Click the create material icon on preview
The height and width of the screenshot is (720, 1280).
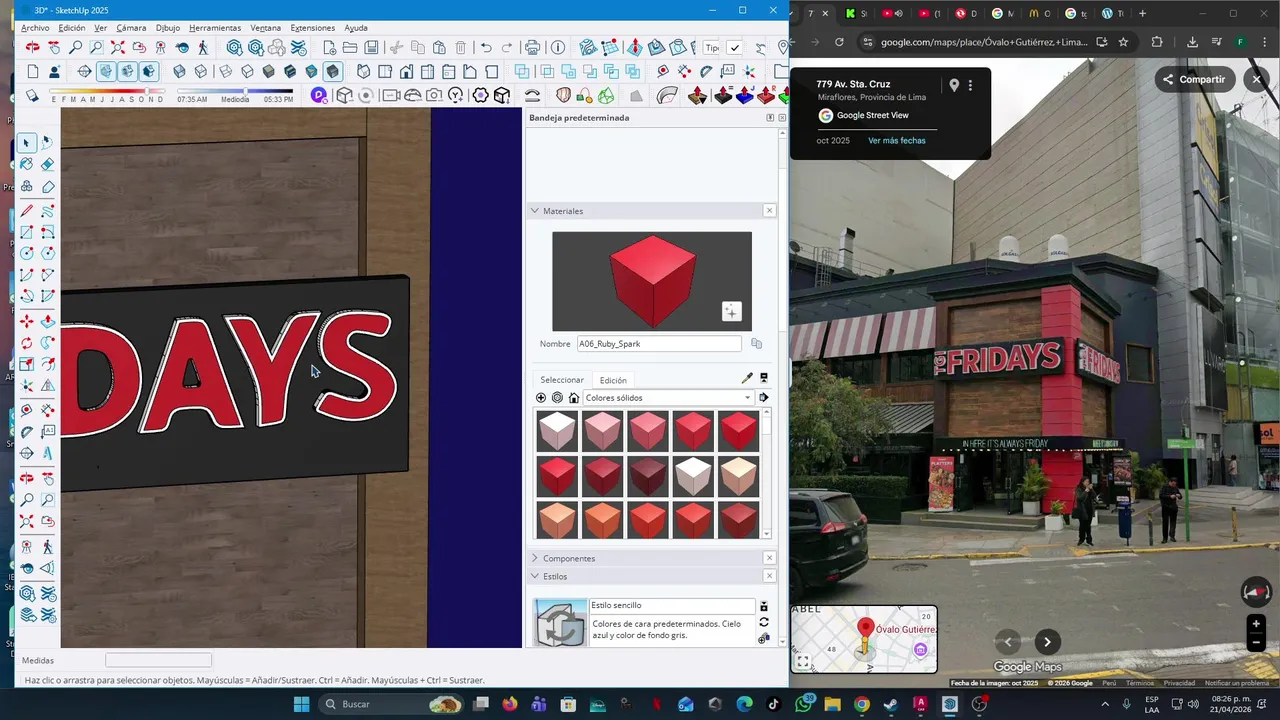pyautogui.click(x=731, y=312)
